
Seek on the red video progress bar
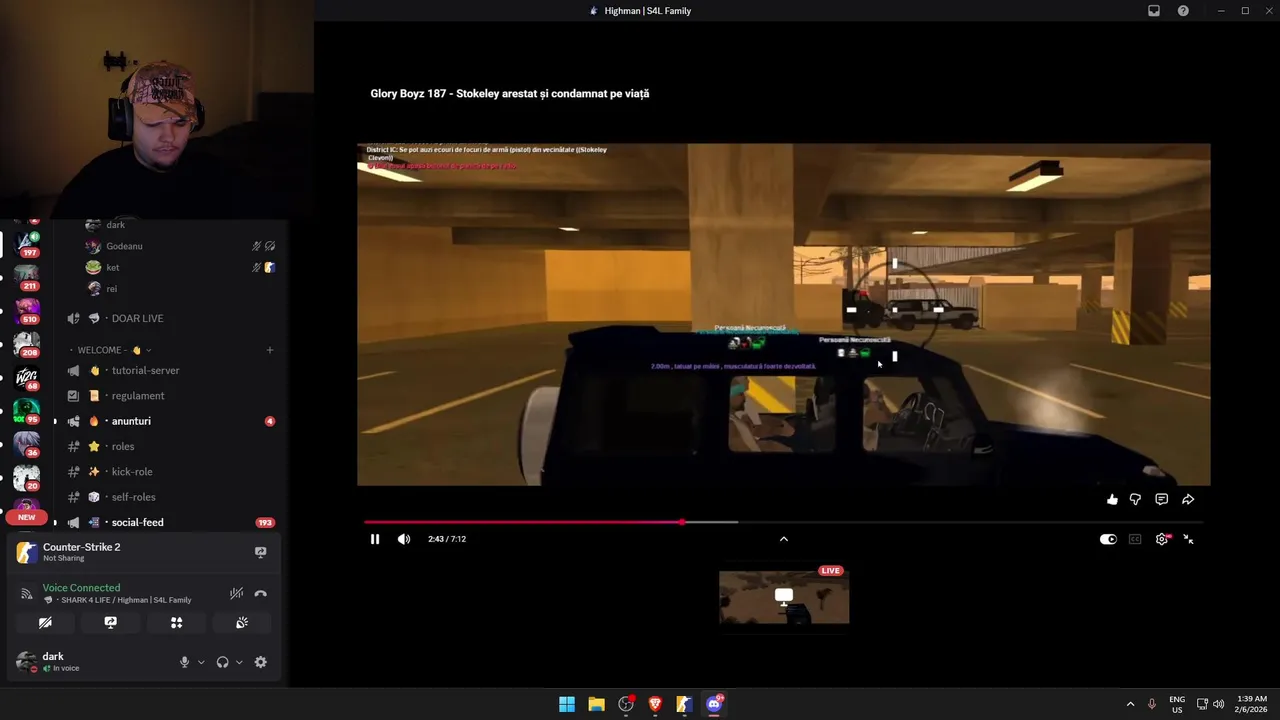784,522
